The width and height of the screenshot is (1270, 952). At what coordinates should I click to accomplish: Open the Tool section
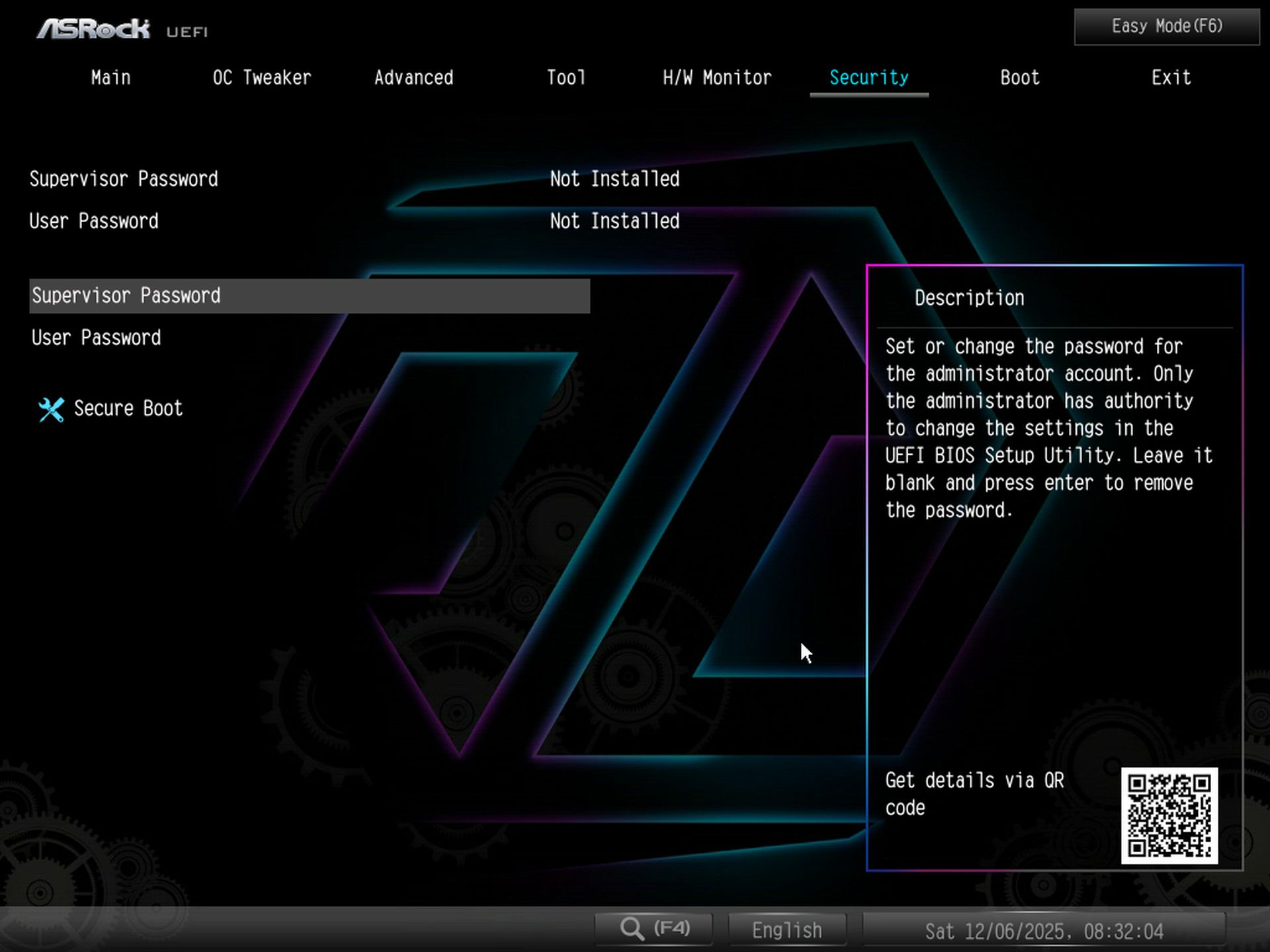pos(566,77)
